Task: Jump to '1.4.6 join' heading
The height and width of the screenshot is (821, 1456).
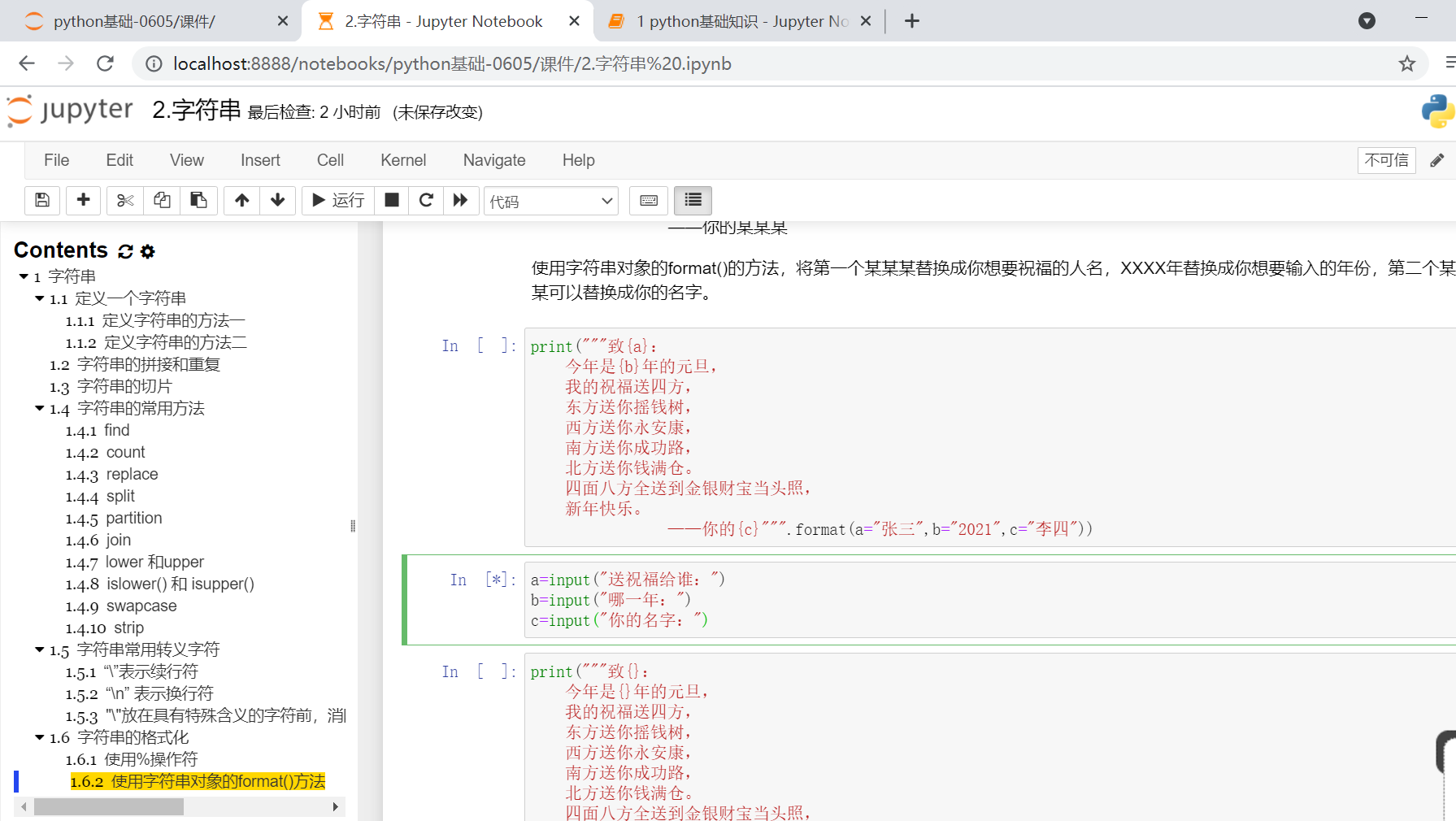Action: 98,541
